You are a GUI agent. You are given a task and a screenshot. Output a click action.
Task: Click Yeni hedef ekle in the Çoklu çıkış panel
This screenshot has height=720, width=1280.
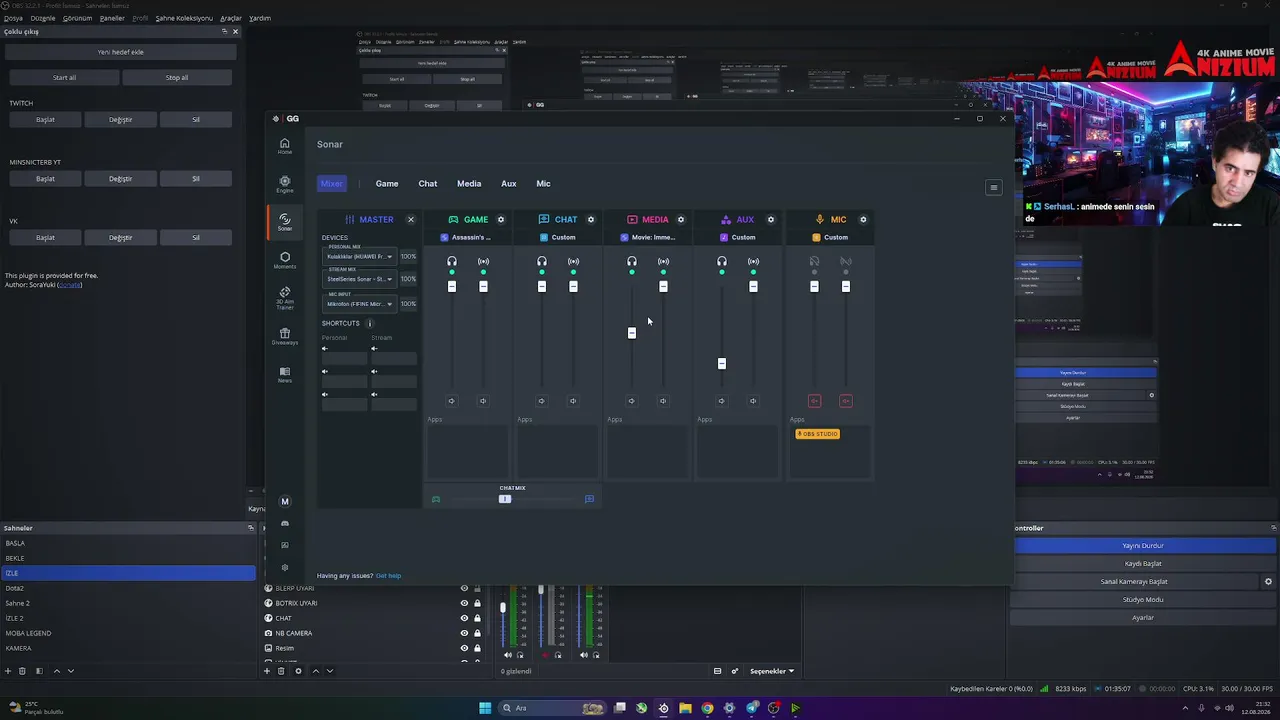coord(120,52)
